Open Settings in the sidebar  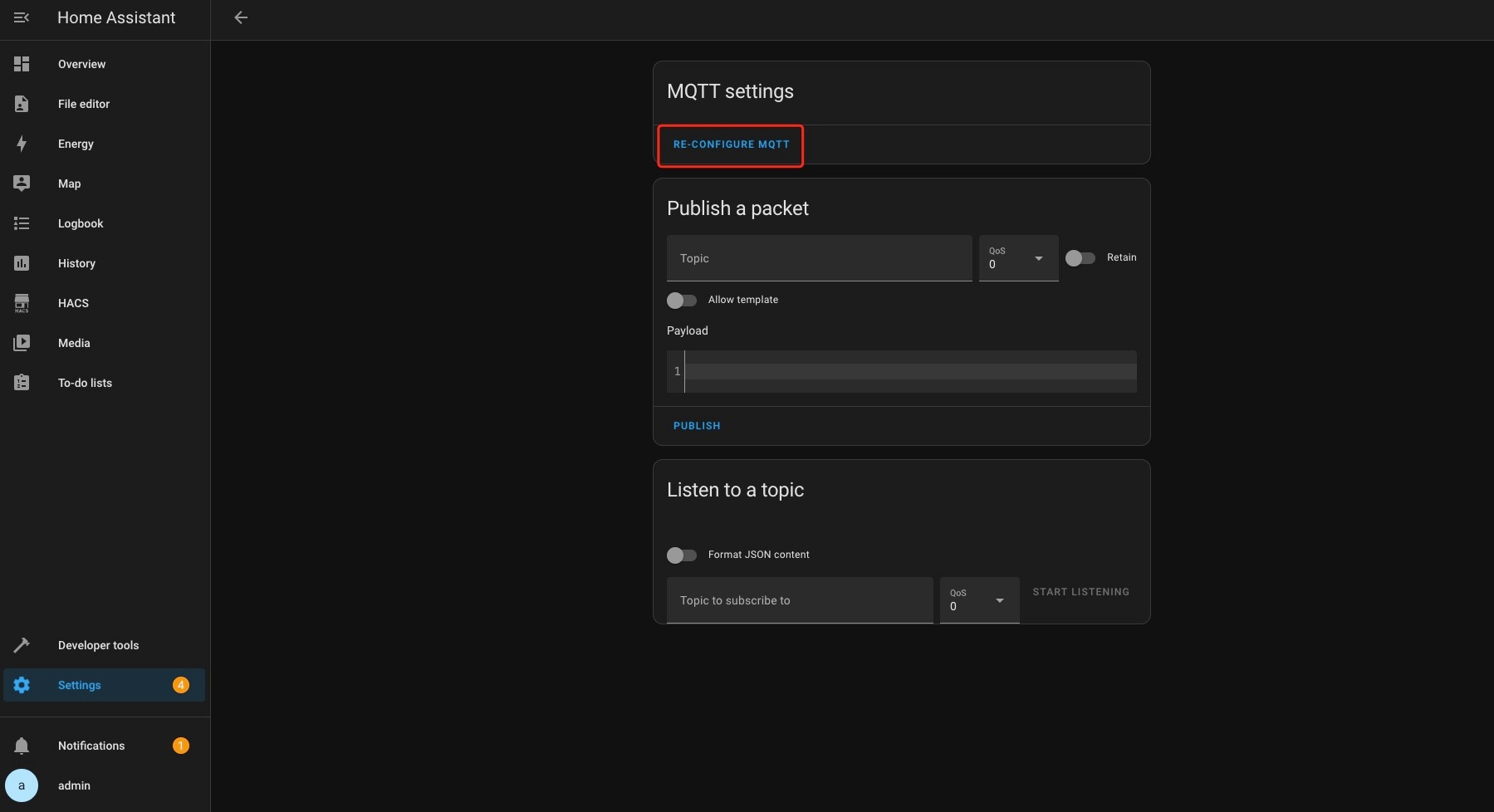coord(80,685)
